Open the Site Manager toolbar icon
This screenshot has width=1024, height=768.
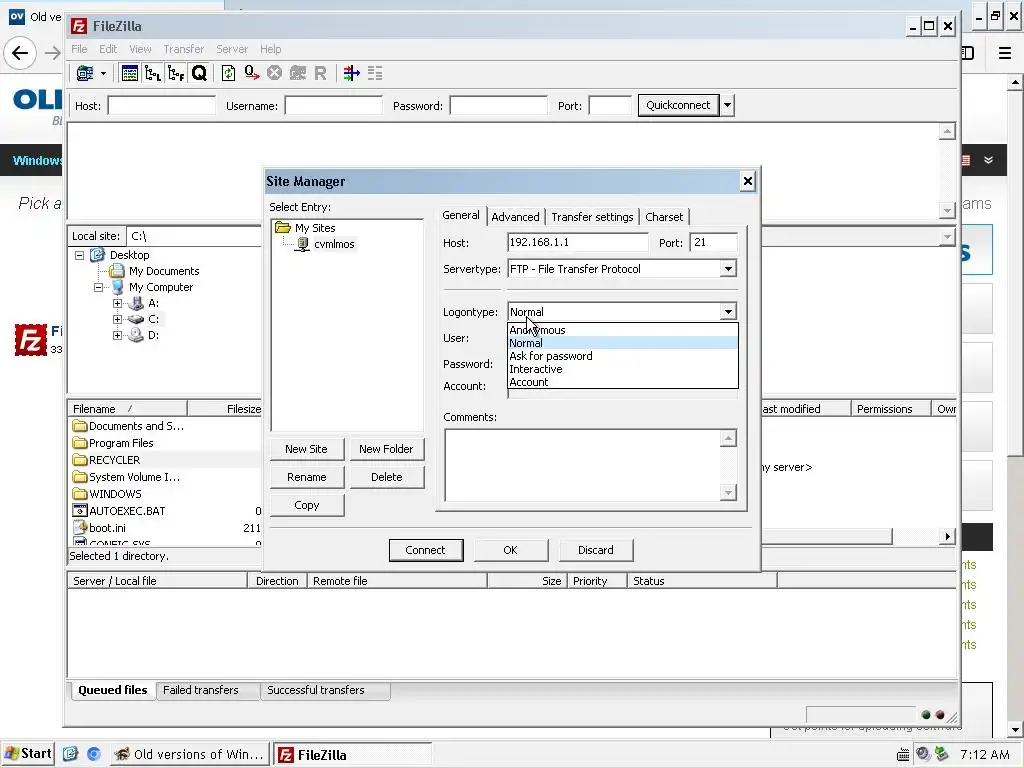point(85,73)
